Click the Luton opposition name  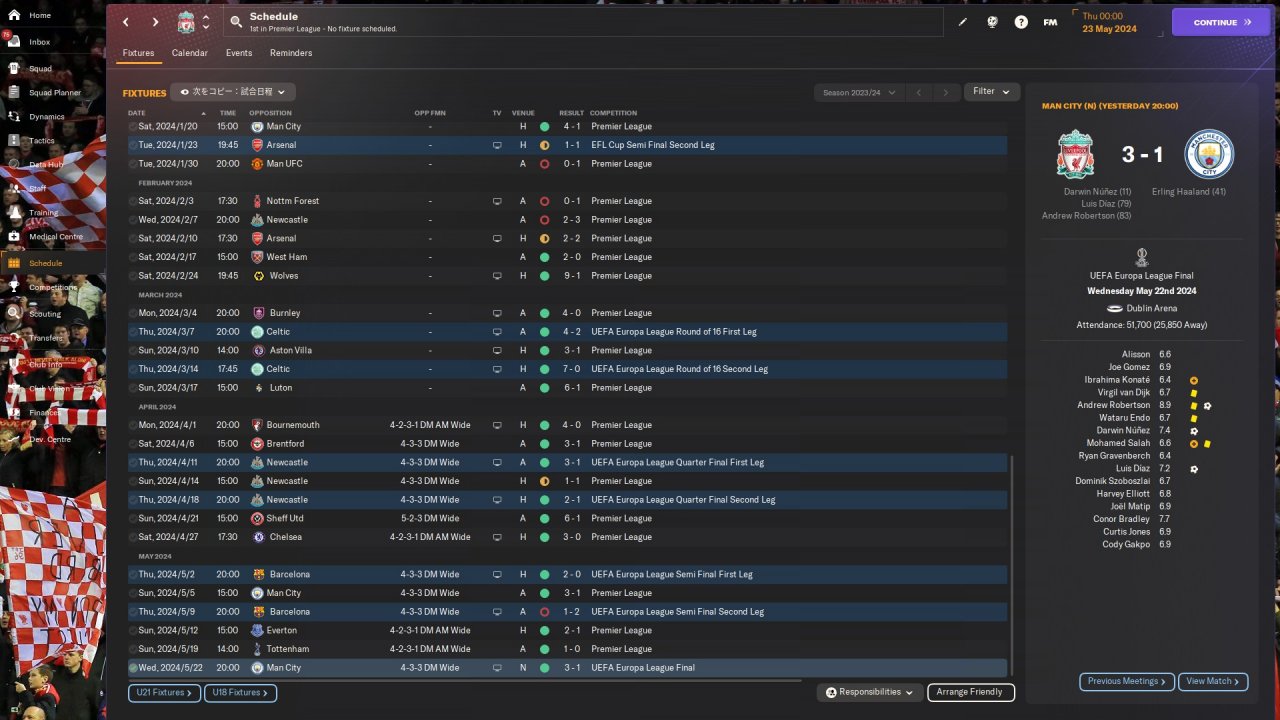(281, 388)
